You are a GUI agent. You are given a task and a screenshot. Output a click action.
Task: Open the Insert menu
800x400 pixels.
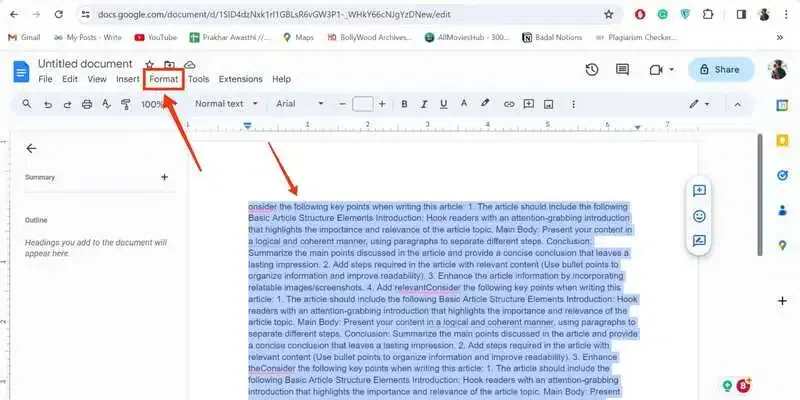(128, 79)
